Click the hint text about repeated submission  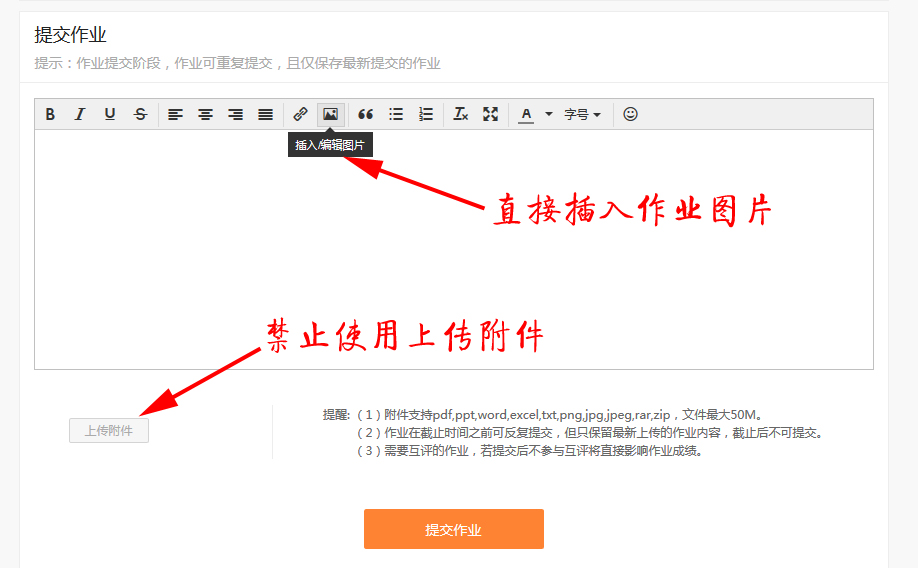pyautogui.click(x=237, y=63)
